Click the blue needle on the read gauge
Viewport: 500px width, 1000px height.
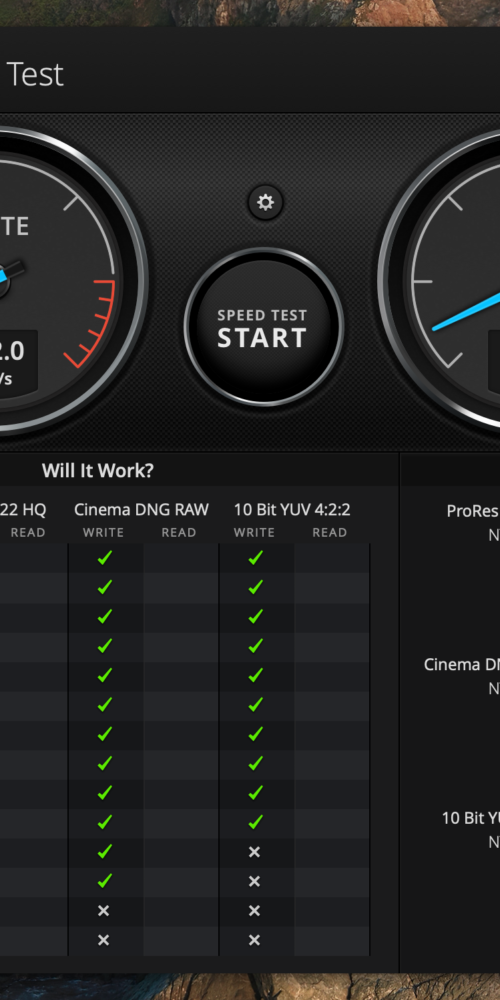pyautogui.click(x=466, y=312)
